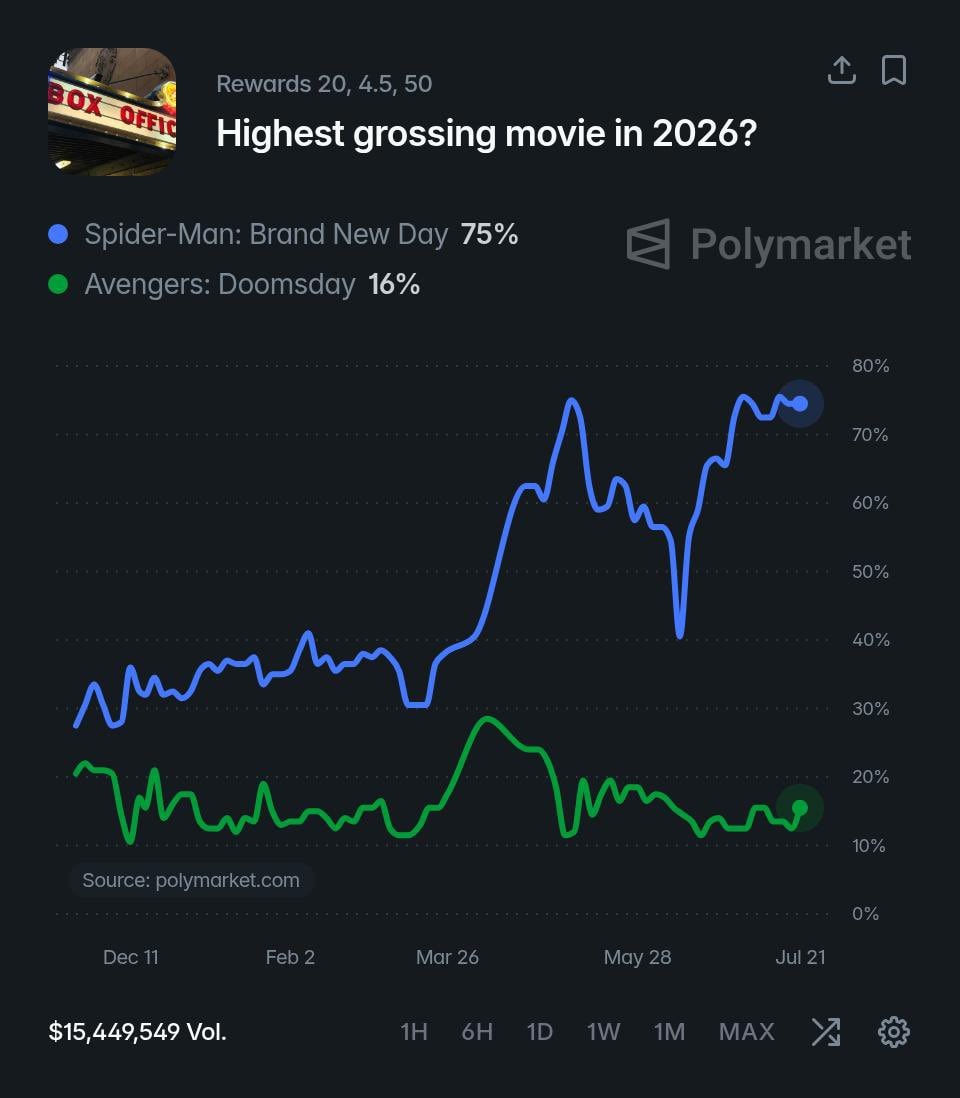Select the 1W time range

(604, 1032)
